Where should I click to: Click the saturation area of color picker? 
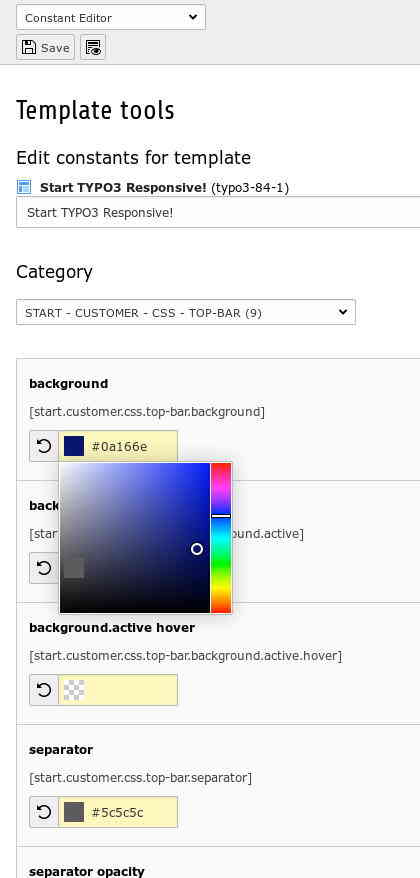(x=134, y=538)
